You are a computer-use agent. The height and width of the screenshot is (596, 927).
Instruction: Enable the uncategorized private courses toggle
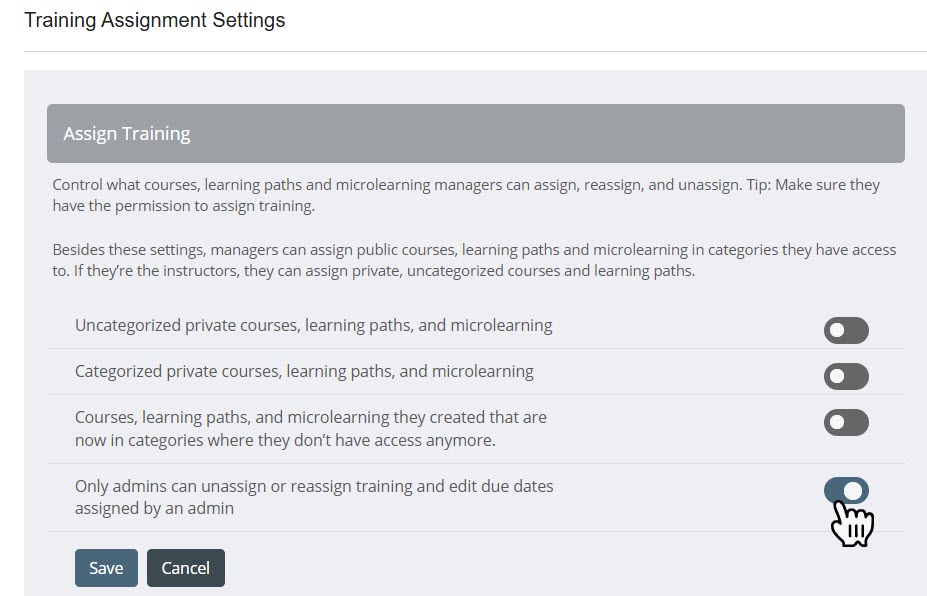[845, 330]
